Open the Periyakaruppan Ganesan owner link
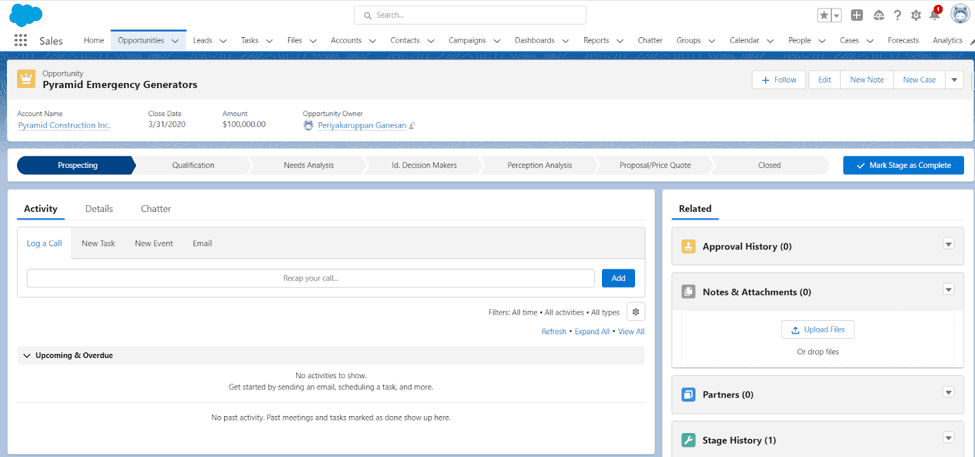Screen dimensions: 975x457 pyautogui.click(x=362, y=126)
